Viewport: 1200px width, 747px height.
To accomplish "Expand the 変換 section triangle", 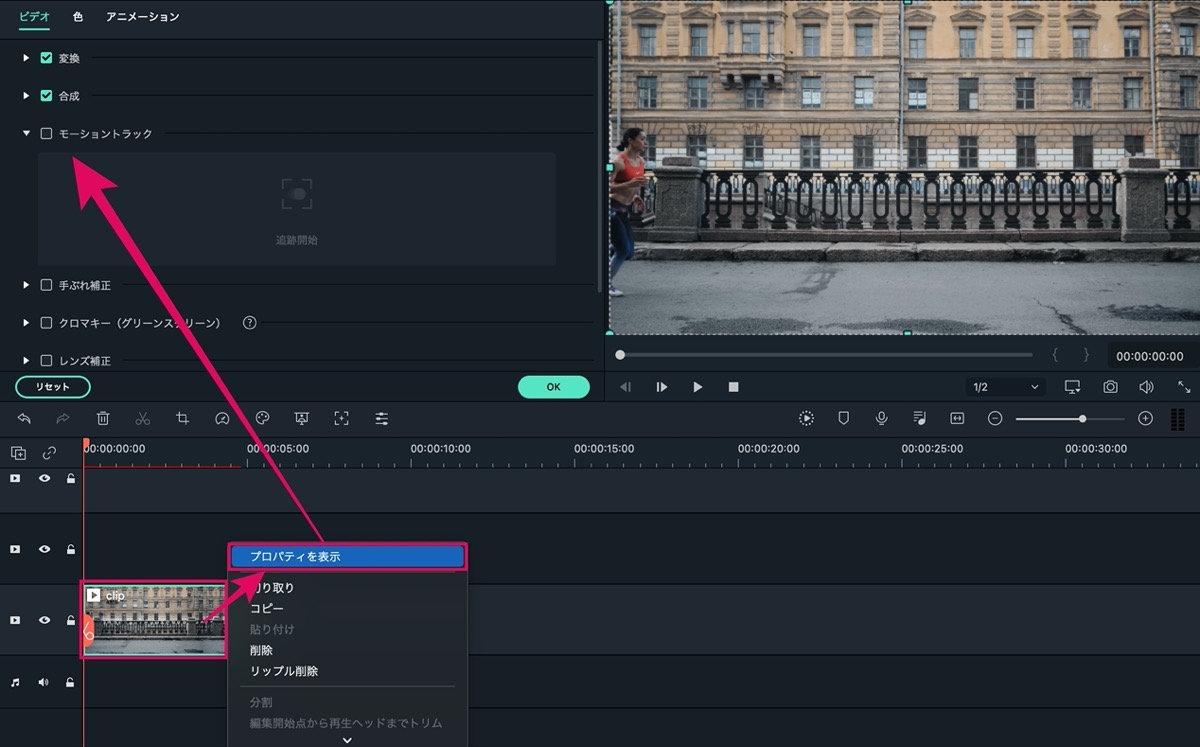I will (x=26, y=58).
